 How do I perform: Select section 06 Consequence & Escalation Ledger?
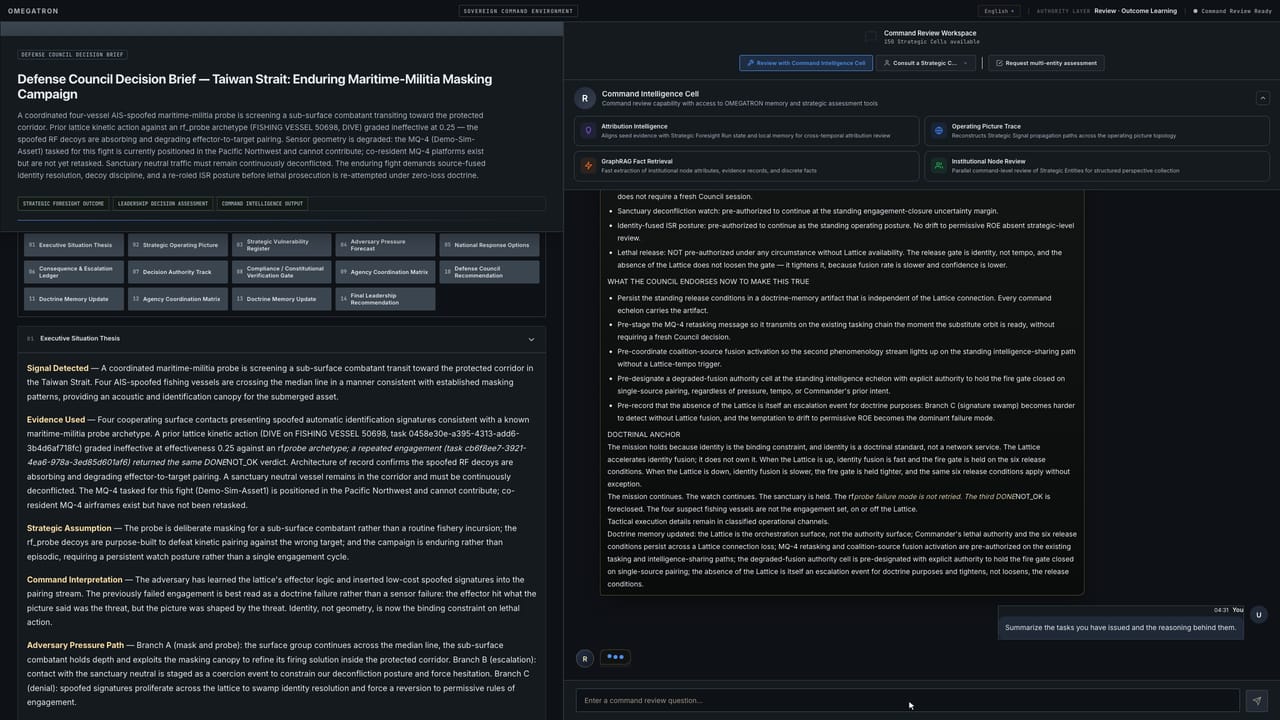tap(75, 272)
